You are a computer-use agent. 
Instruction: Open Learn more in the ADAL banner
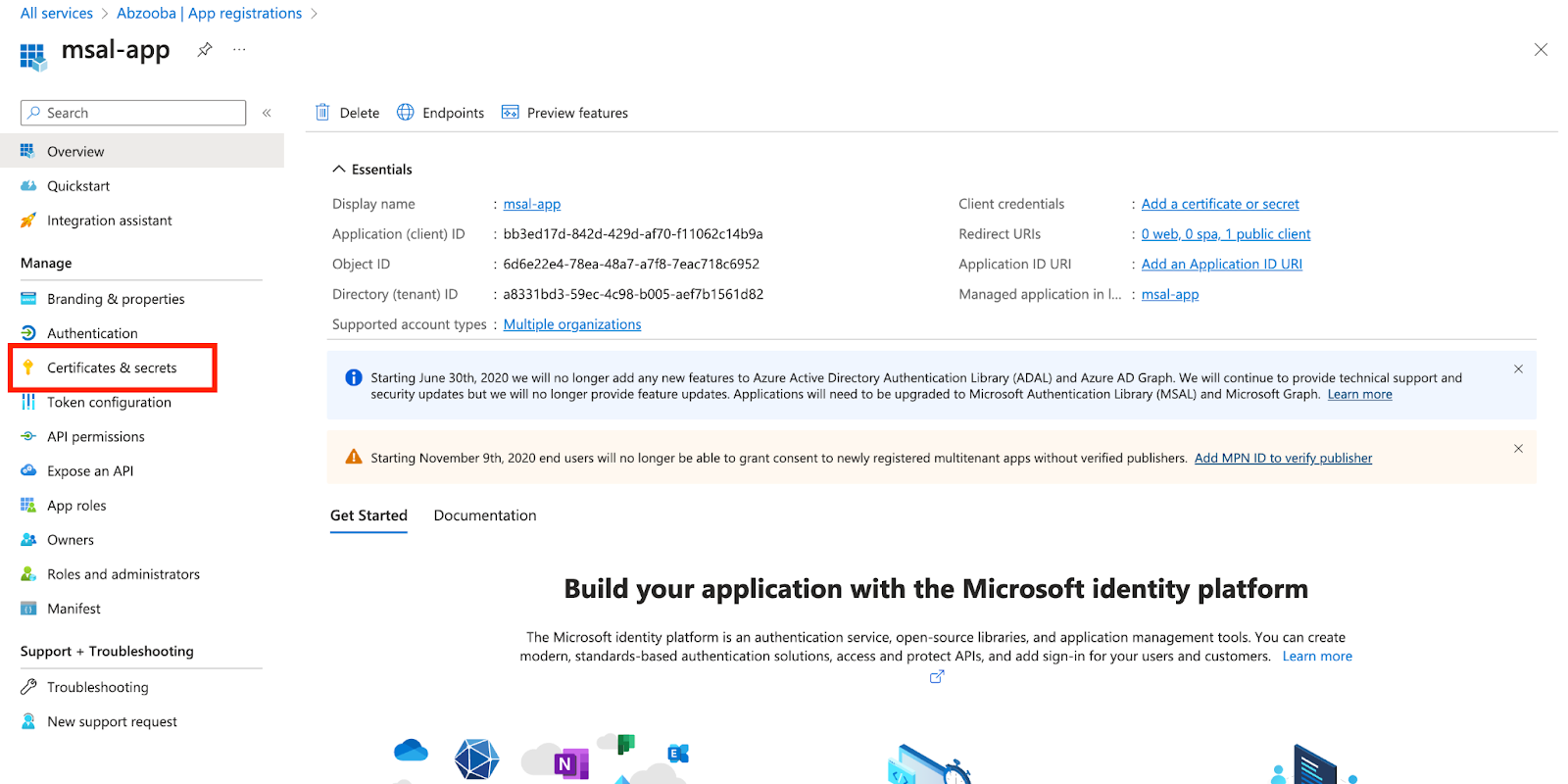[1359, 394]
